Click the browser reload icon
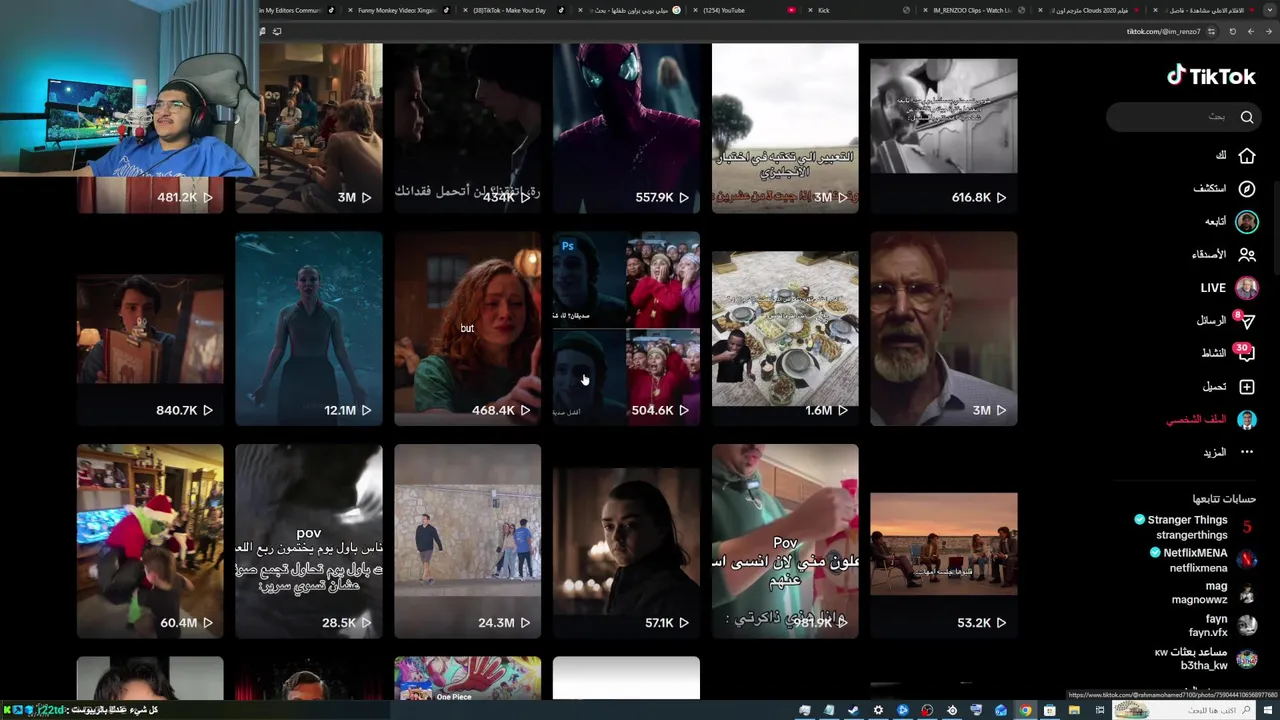 [x=1232, y=31]
